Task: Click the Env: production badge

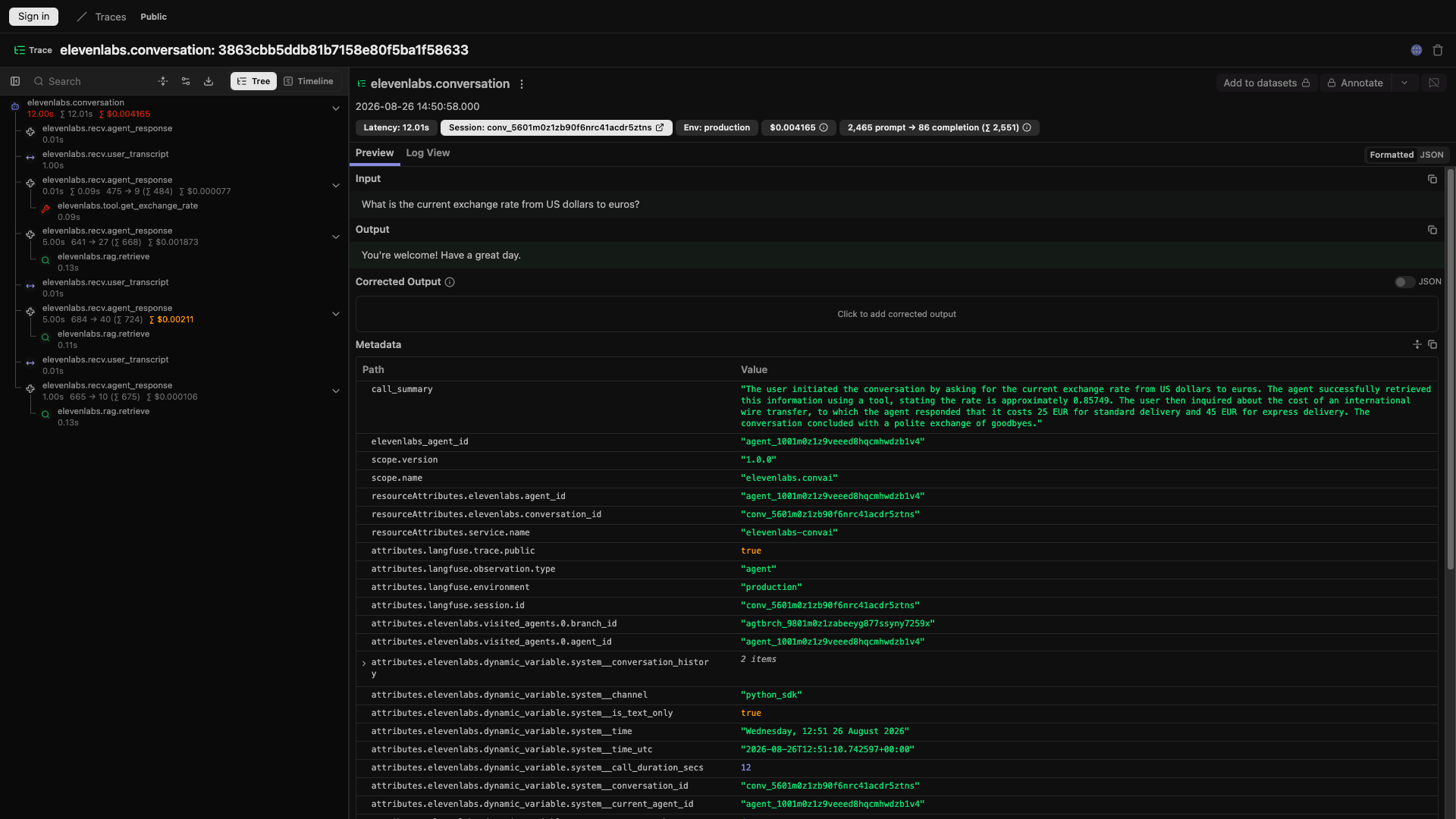Action: [x=717, y=127]
